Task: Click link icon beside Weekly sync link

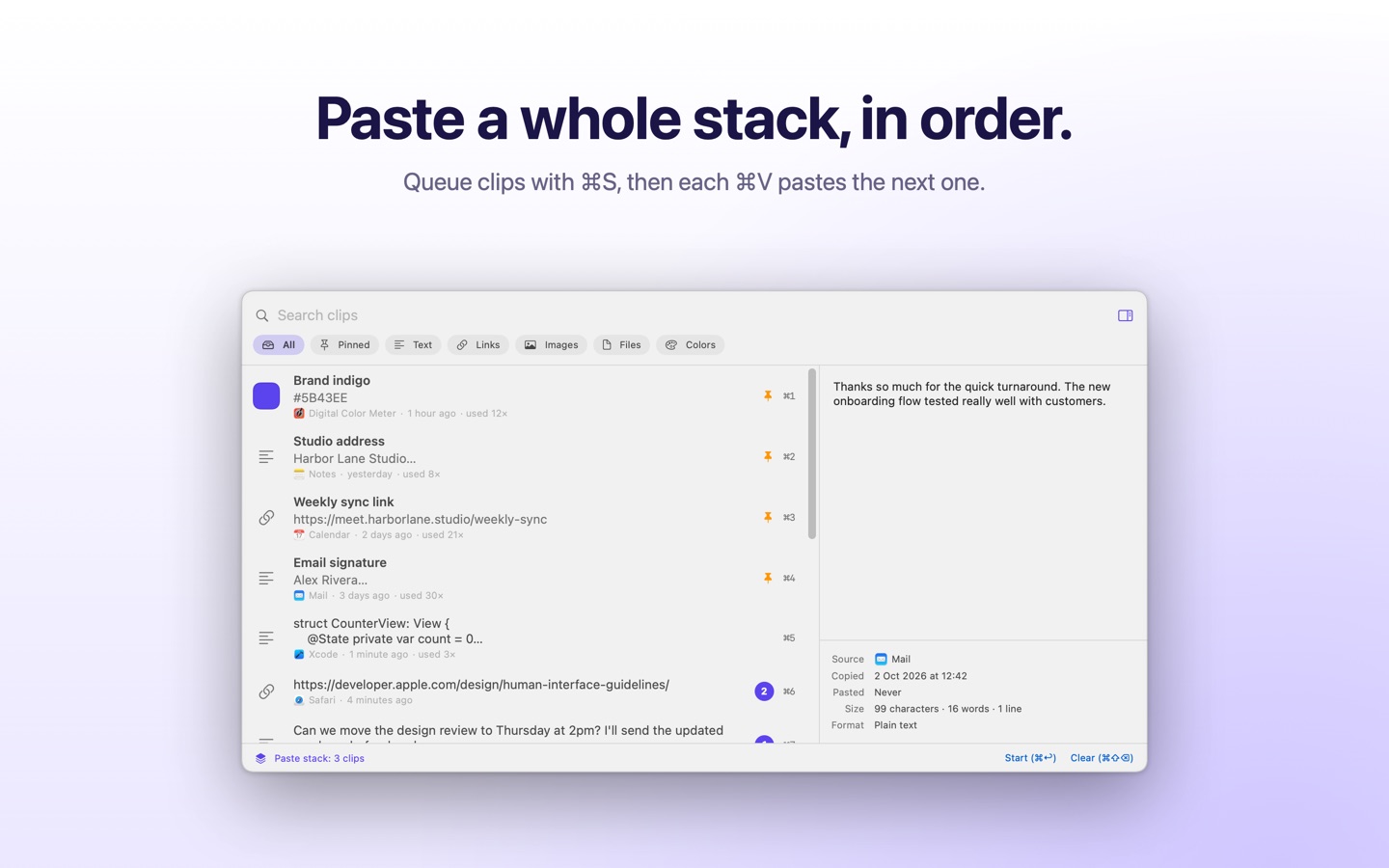Action: pos(266,518)
